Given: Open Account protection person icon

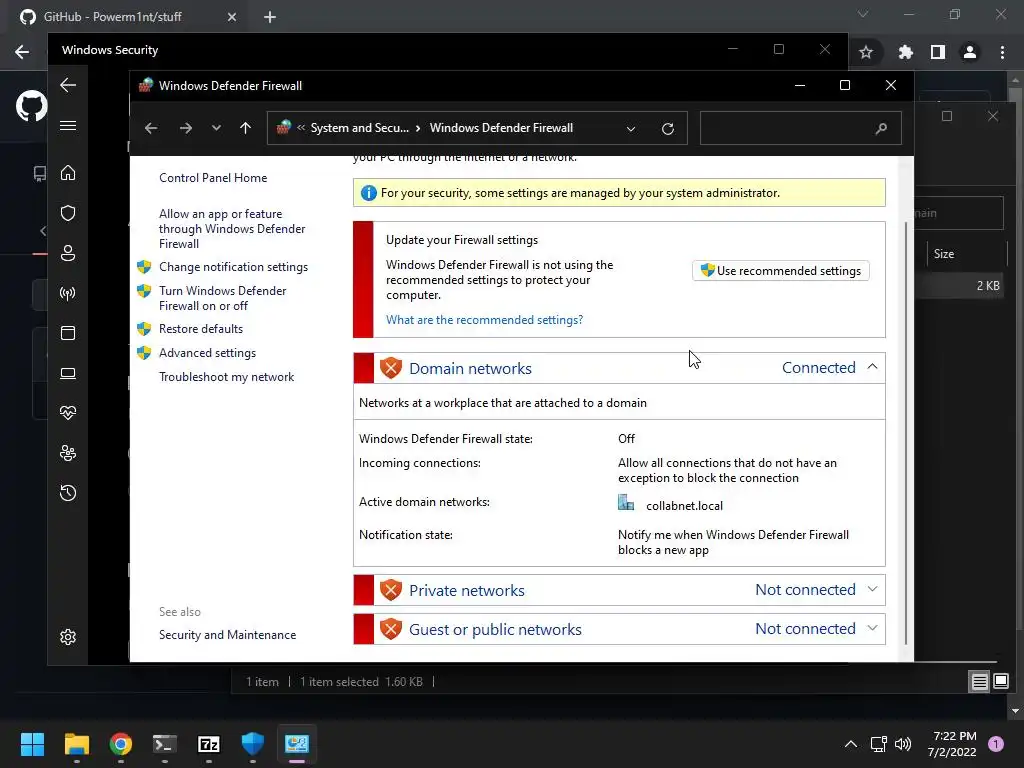Looking at the screenshot, I should tap(68, 253).
